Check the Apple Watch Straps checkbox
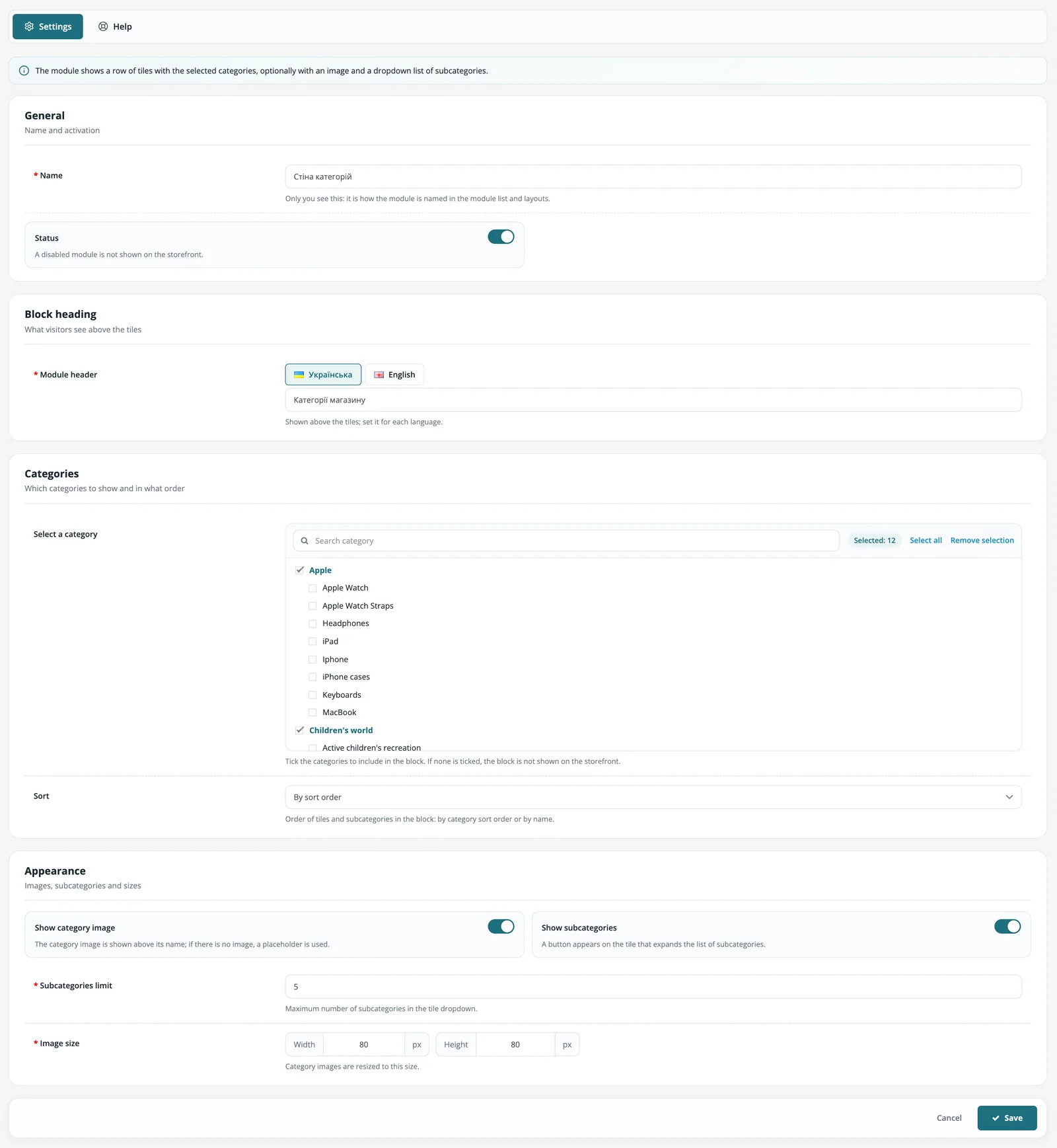The height and width of the screenshot is (1148, 1057). click(312, 606)
